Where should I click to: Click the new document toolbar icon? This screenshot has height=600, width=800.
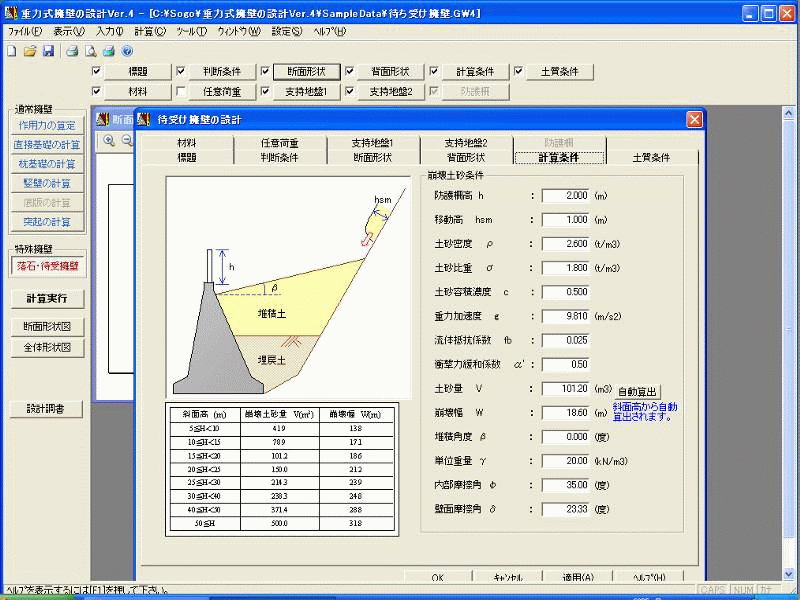[10, 51]
